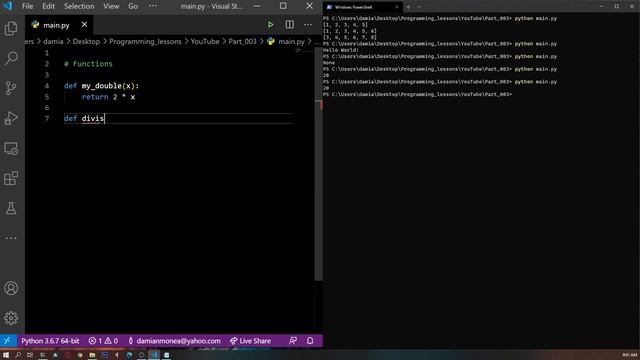Open Task View on taskbar
The width and height of the screenshot is (640, 360).
click(30, 355)
